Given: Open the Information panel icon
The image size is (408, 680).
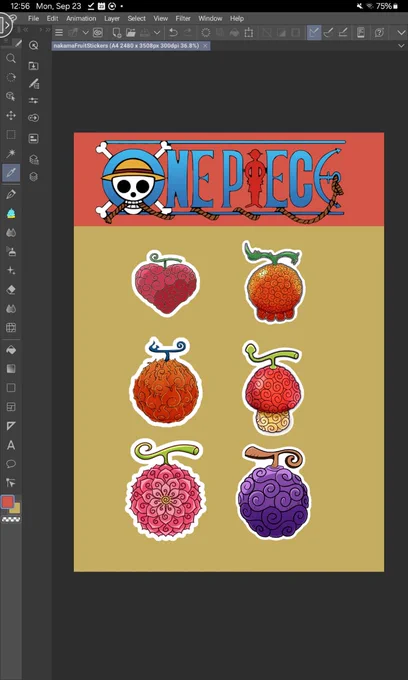Looking at the screenshot, I should (33, 138).
